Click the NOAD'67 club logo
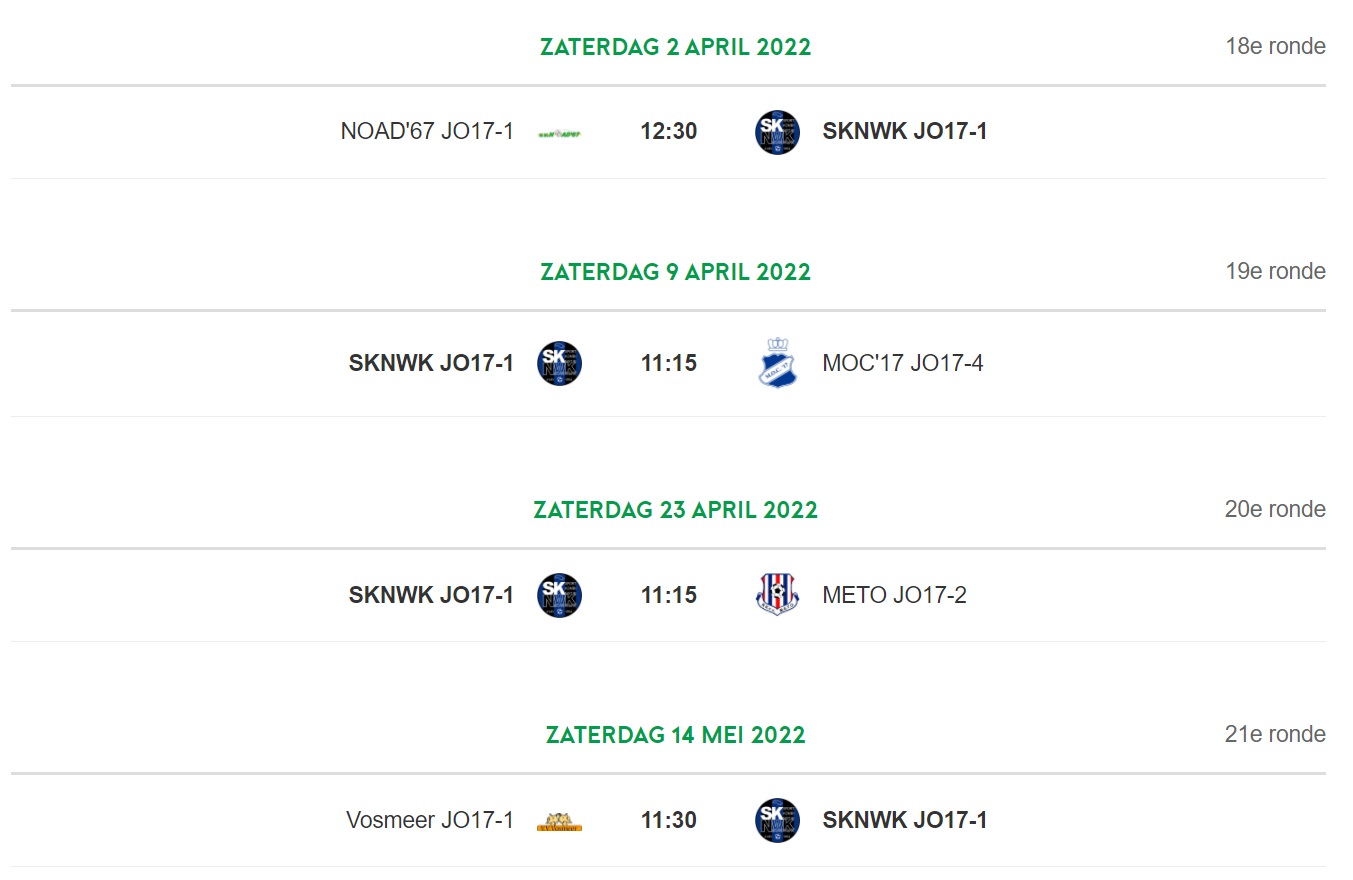1353x880 pixels. click(559, 132)
